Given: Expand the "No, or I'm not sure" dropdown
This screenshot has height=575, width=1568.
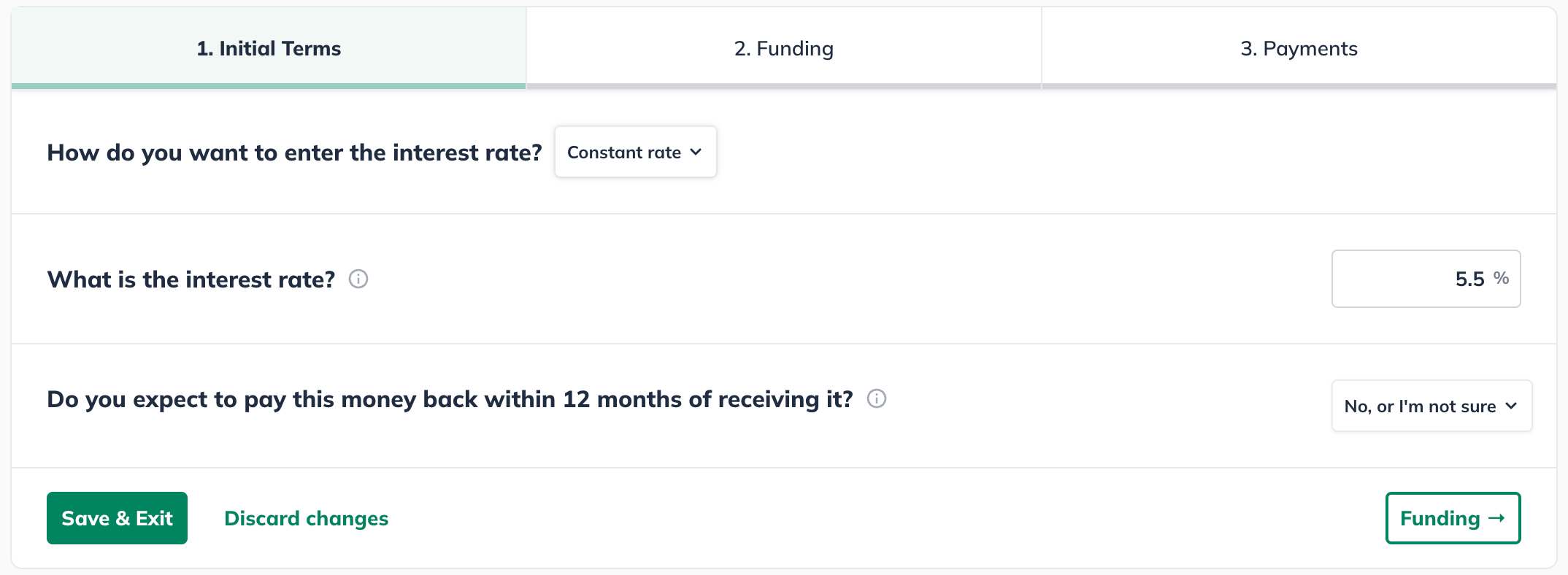Looking at the screenshot, I should tap(1431, 406).
